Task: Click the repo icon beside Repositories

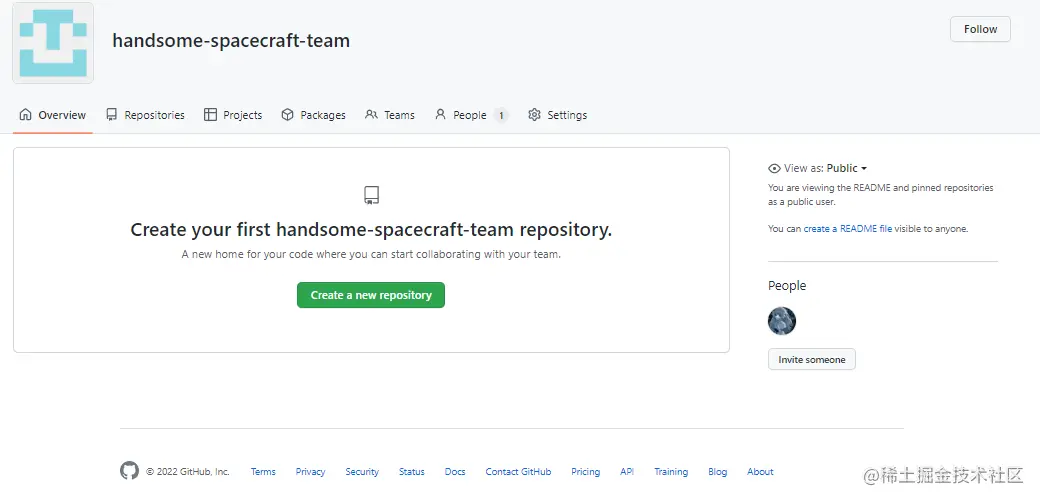Action: point(111,115)
